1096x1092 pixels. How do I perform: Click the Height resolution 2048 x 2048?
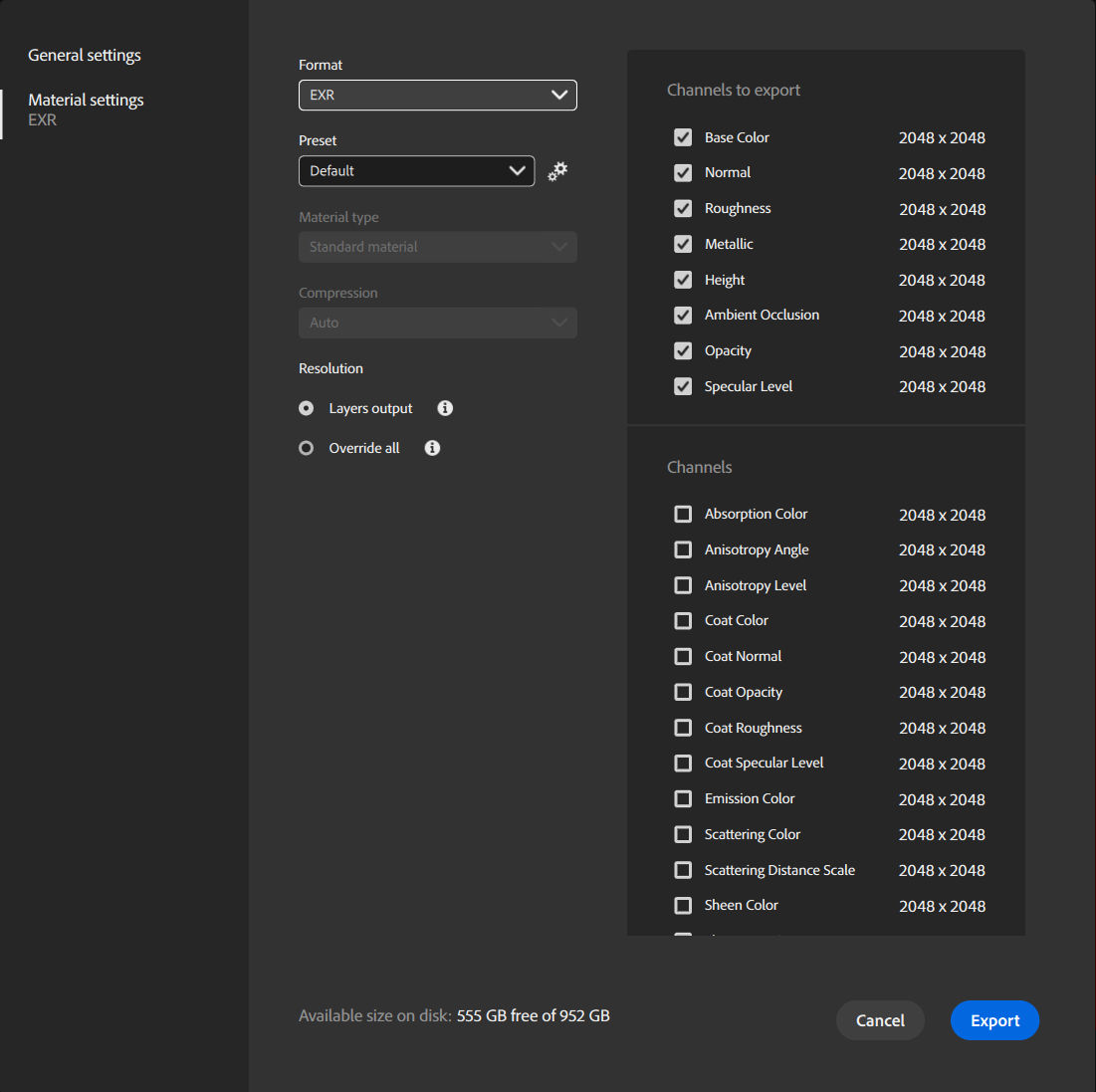(x=942, y=281)
